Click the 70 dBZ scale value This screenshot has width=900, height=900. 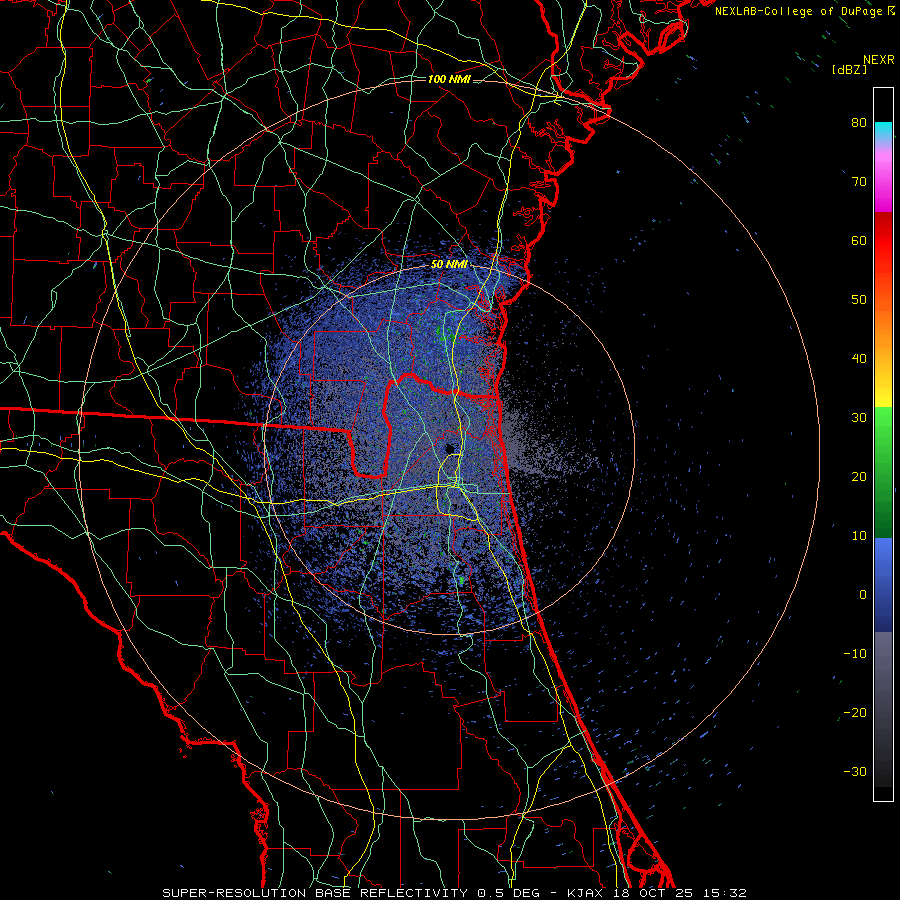(x=859, y=182)
